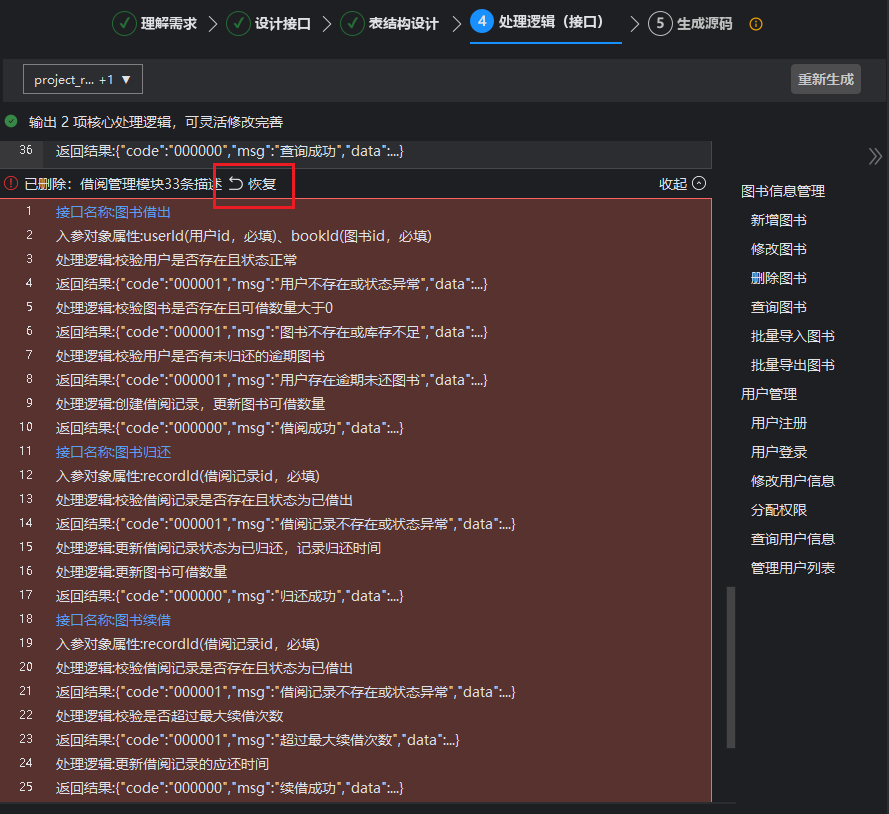Viewport: 889px width, 814px height.
Task: Jump to 批量导入图书 in outline
Action: point(792,336)
